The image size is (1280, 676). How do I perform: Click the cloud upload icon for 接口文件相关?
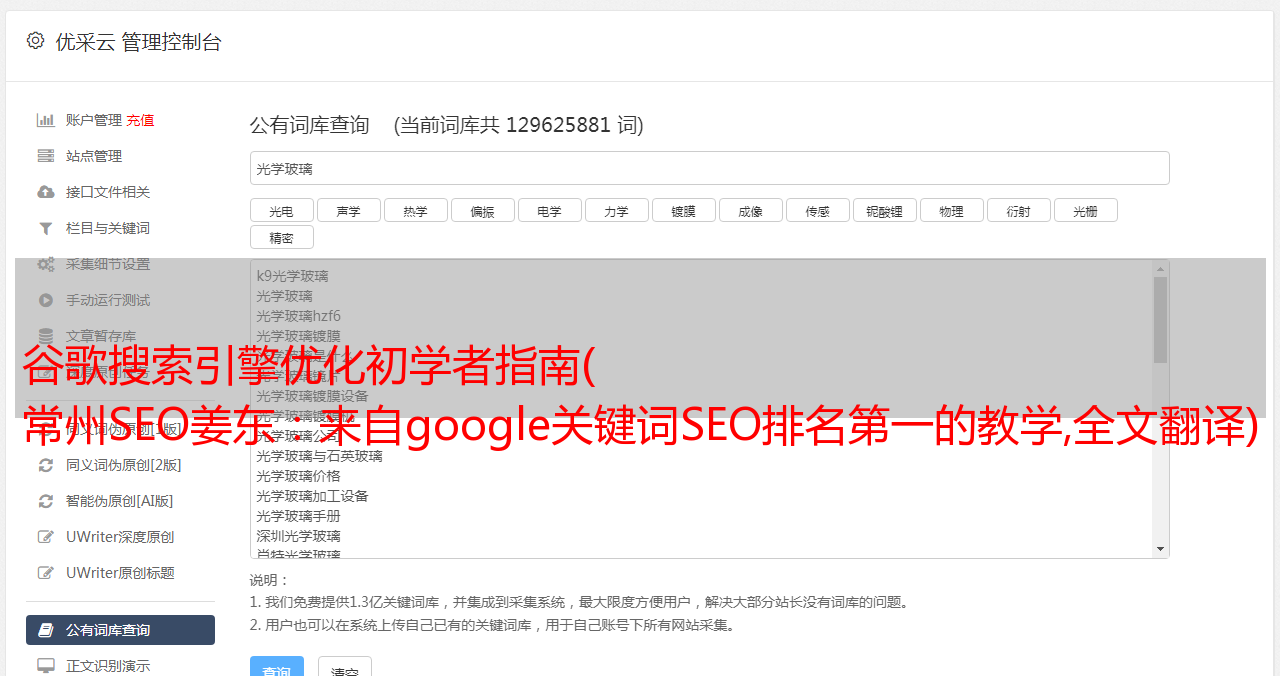[x=46, y=192]
